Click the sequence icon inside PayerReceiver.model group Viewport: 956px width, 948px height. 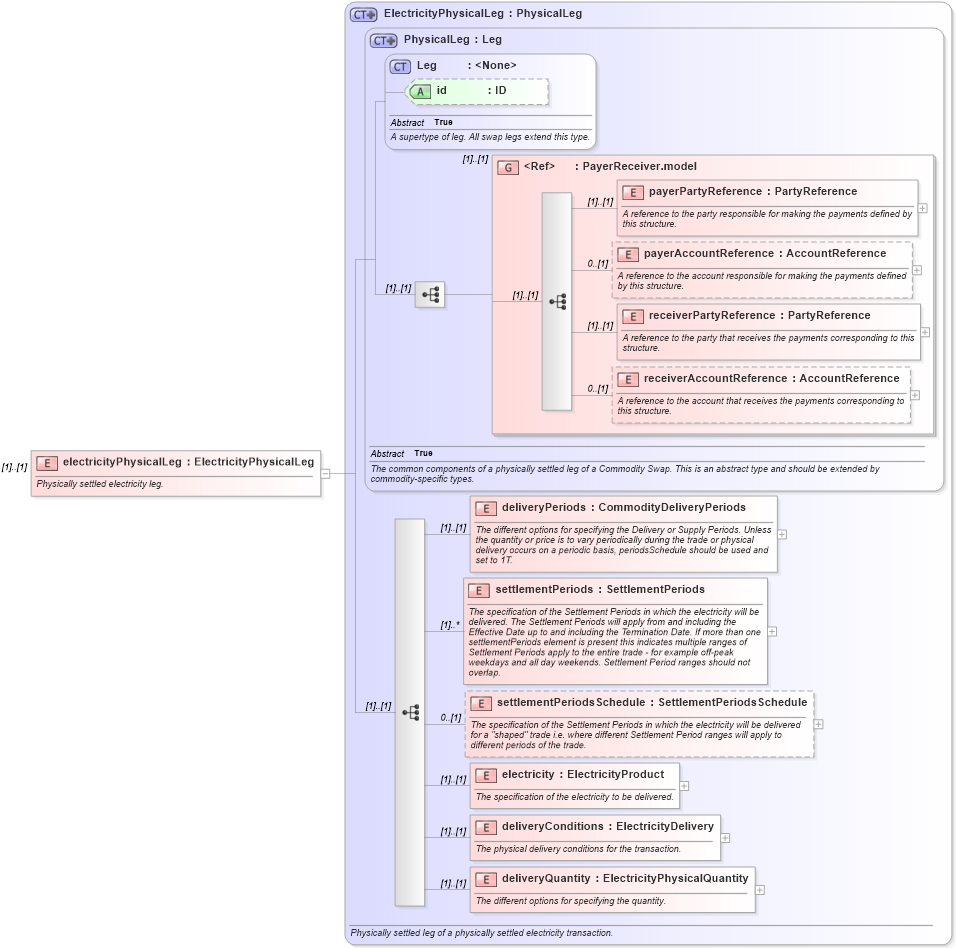point(557,301)
